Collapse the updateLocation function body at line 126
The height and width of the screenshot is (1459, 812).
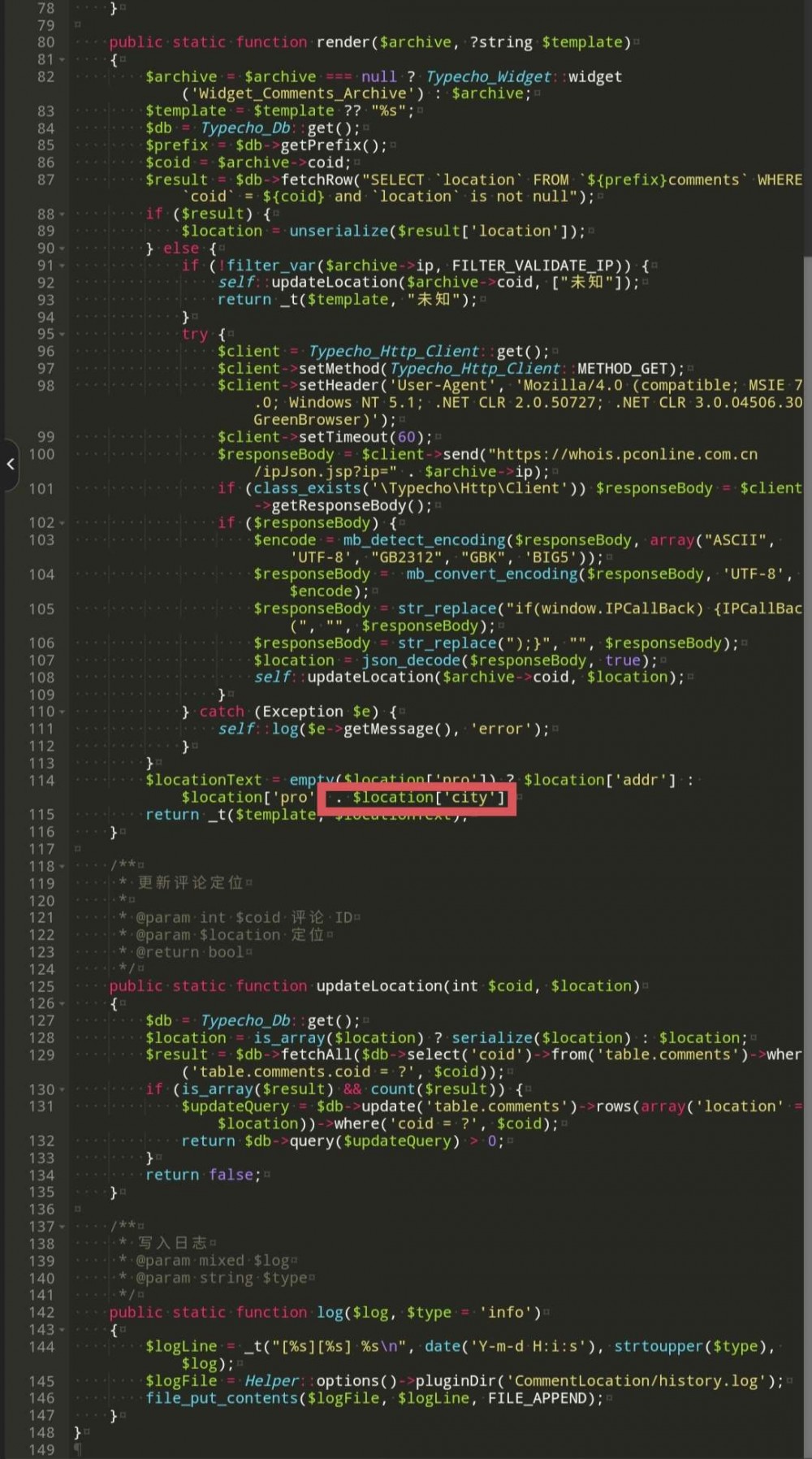pos(63,1004)
